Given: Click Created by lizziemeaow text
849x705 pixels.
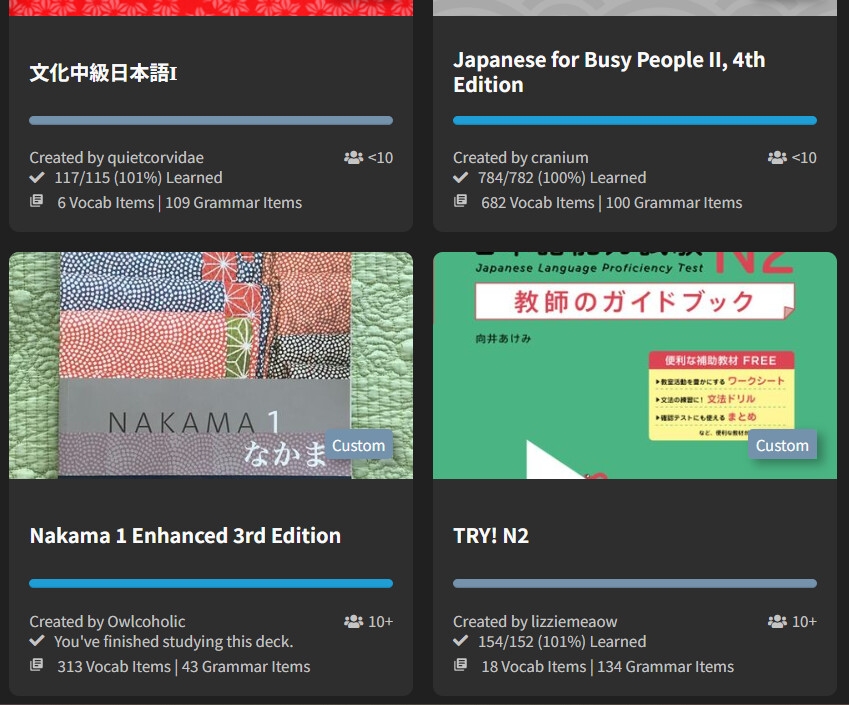Looking at the screenshot, I should [535, 621].
